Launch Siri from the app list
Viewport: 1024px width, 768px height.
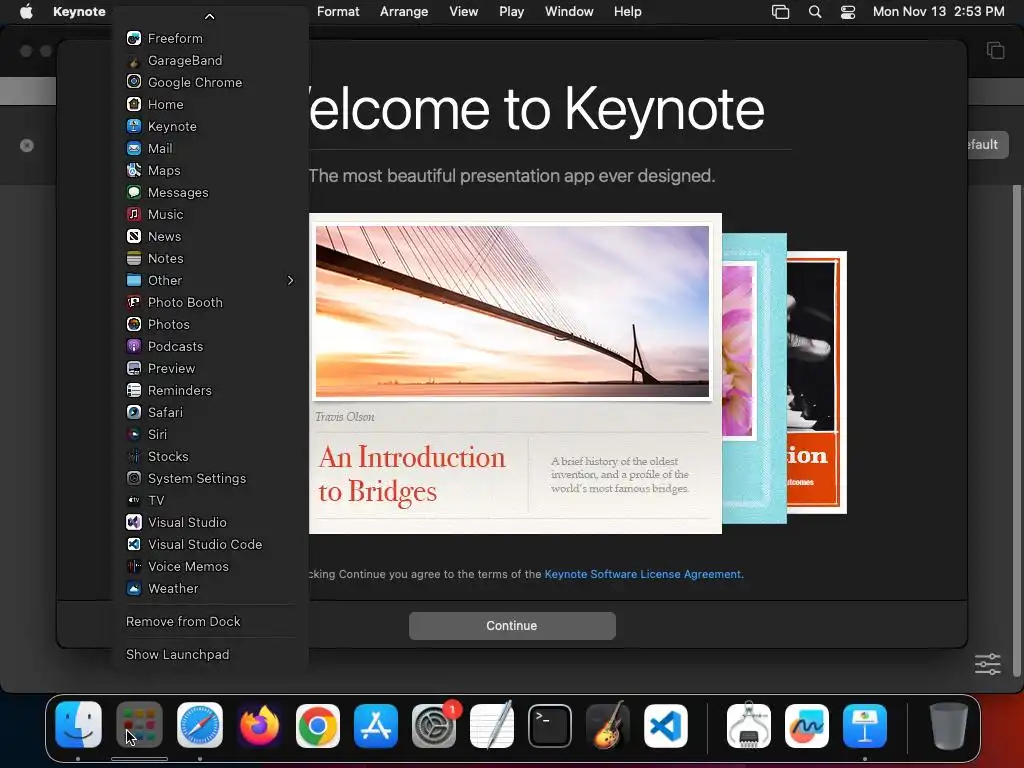tap(210, 434)
